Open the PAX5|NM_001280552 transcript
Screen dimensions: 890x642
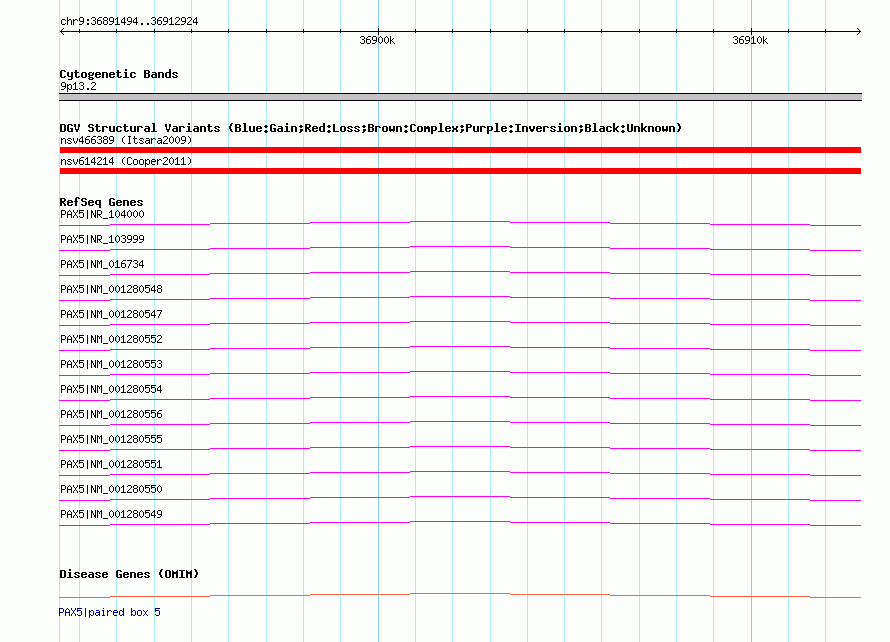[x=111, y=339]
